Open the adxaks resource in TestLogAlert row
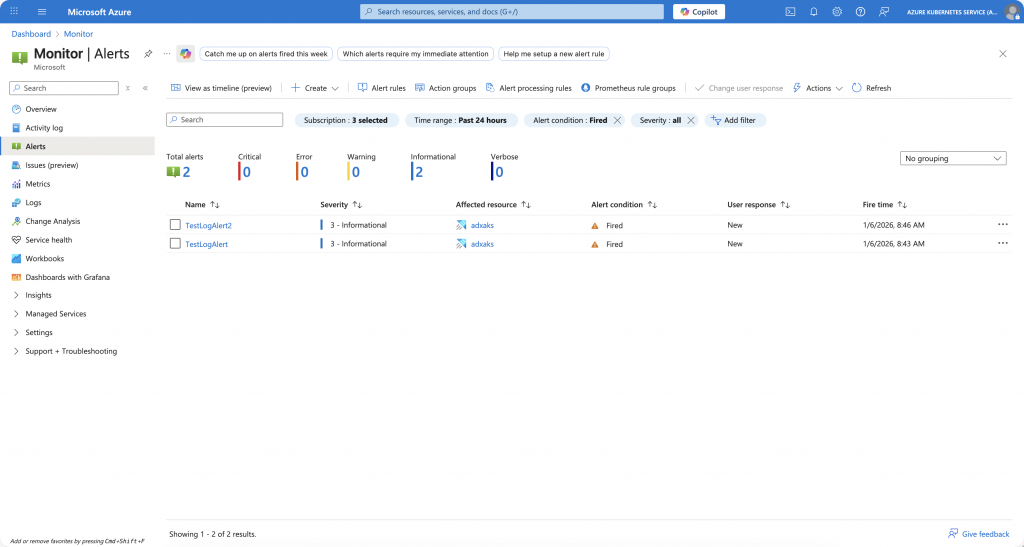This screenshot has height=547, width=1024. click(x=482, y=244)
